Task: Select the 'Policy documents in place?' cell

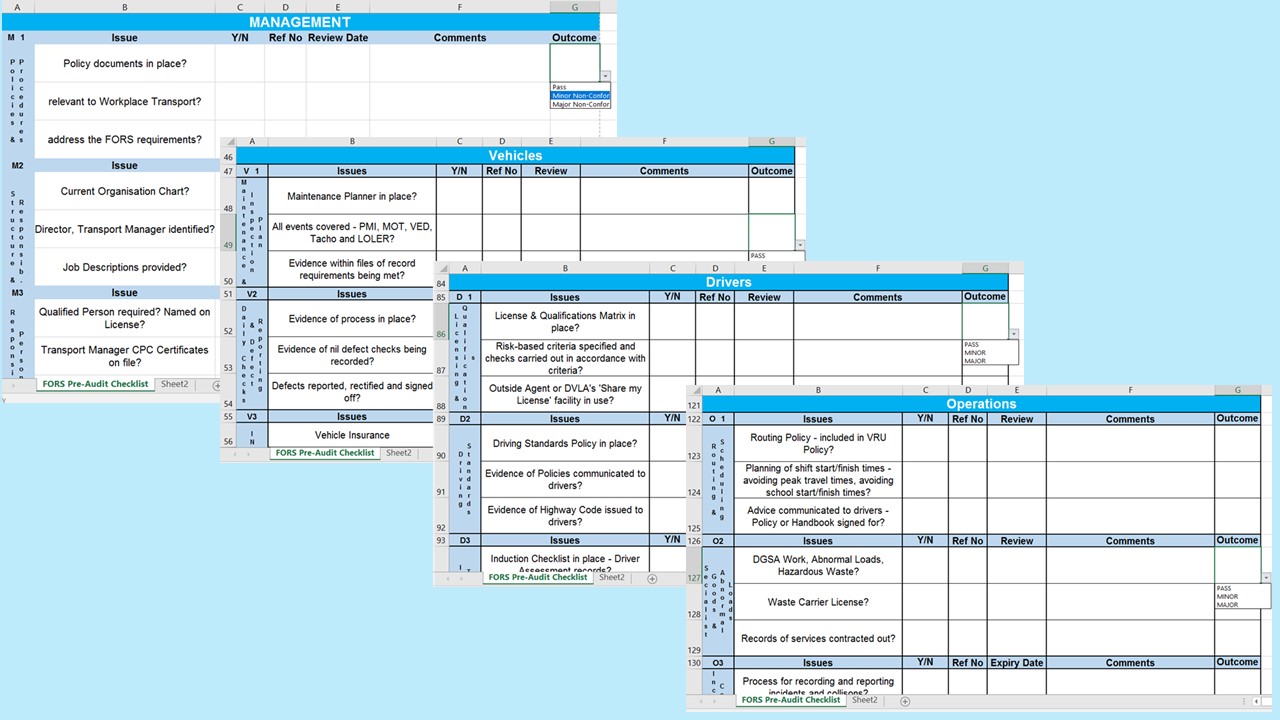Action: (x=124, y=63)
